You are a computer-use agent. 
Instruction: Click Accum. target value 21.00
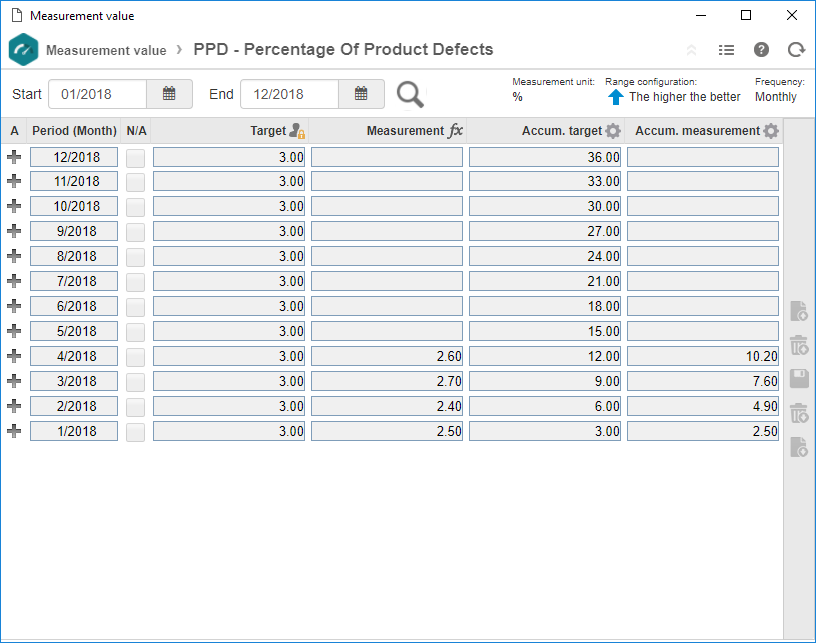545,281
